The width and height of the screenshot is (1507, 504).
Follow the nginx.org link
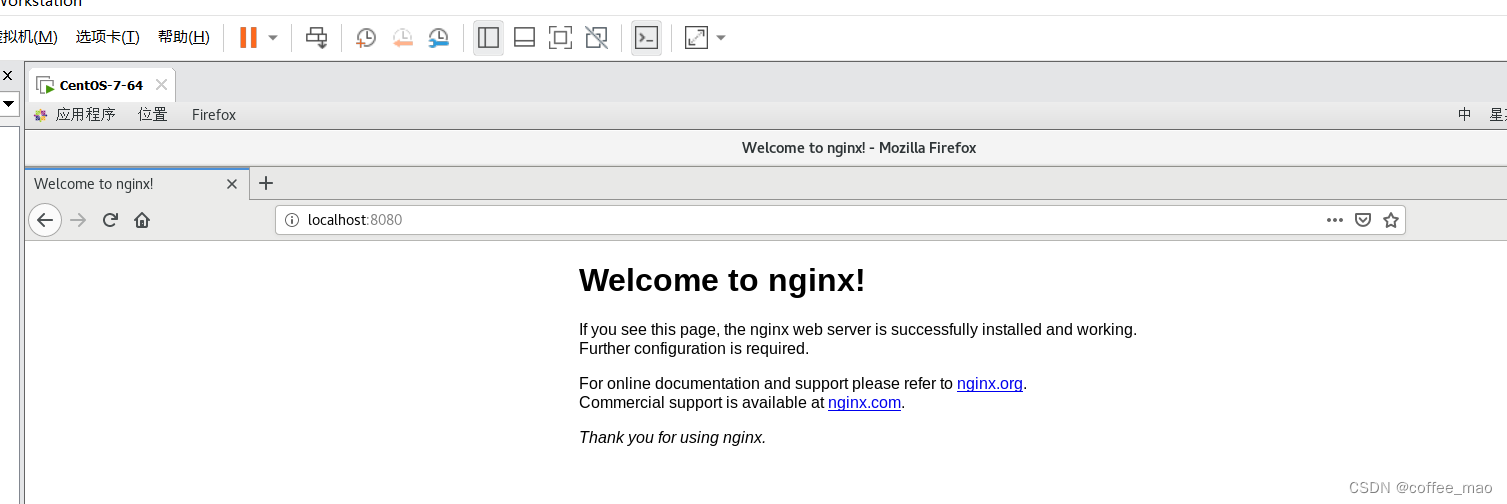[990, 383]
